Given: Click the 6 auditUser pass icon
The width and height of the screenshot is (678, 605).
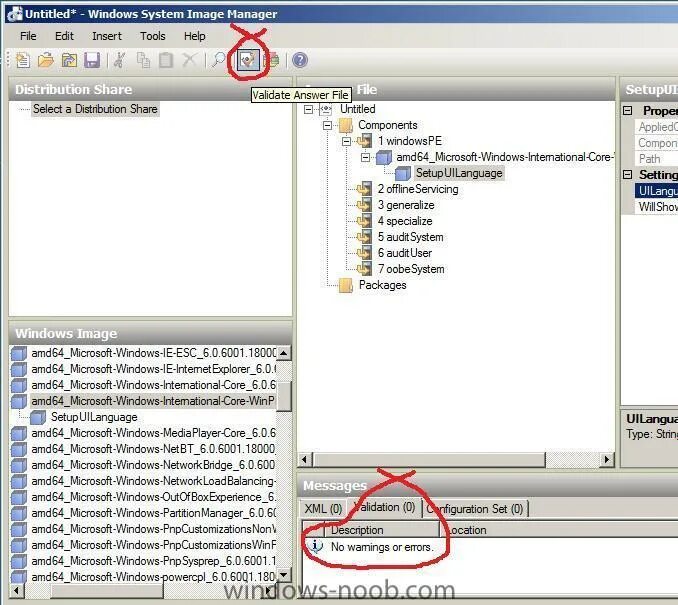Looking at the screenshot, I should tap(365, 253).
